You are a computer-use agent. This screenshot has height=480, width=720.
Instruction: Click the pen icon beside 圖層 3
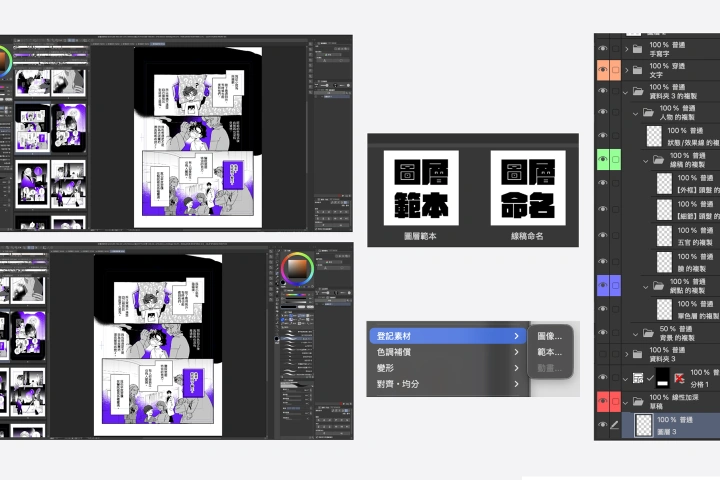(x=614, y=425)
